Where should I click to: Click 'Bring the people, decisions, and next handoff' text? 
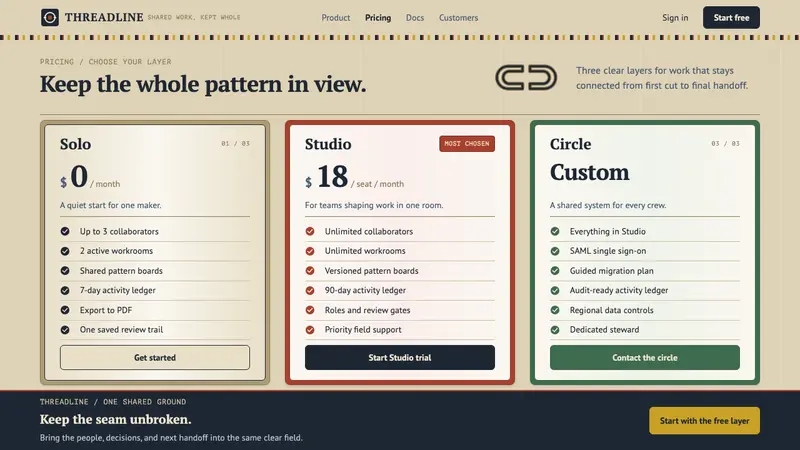[171, 438]
